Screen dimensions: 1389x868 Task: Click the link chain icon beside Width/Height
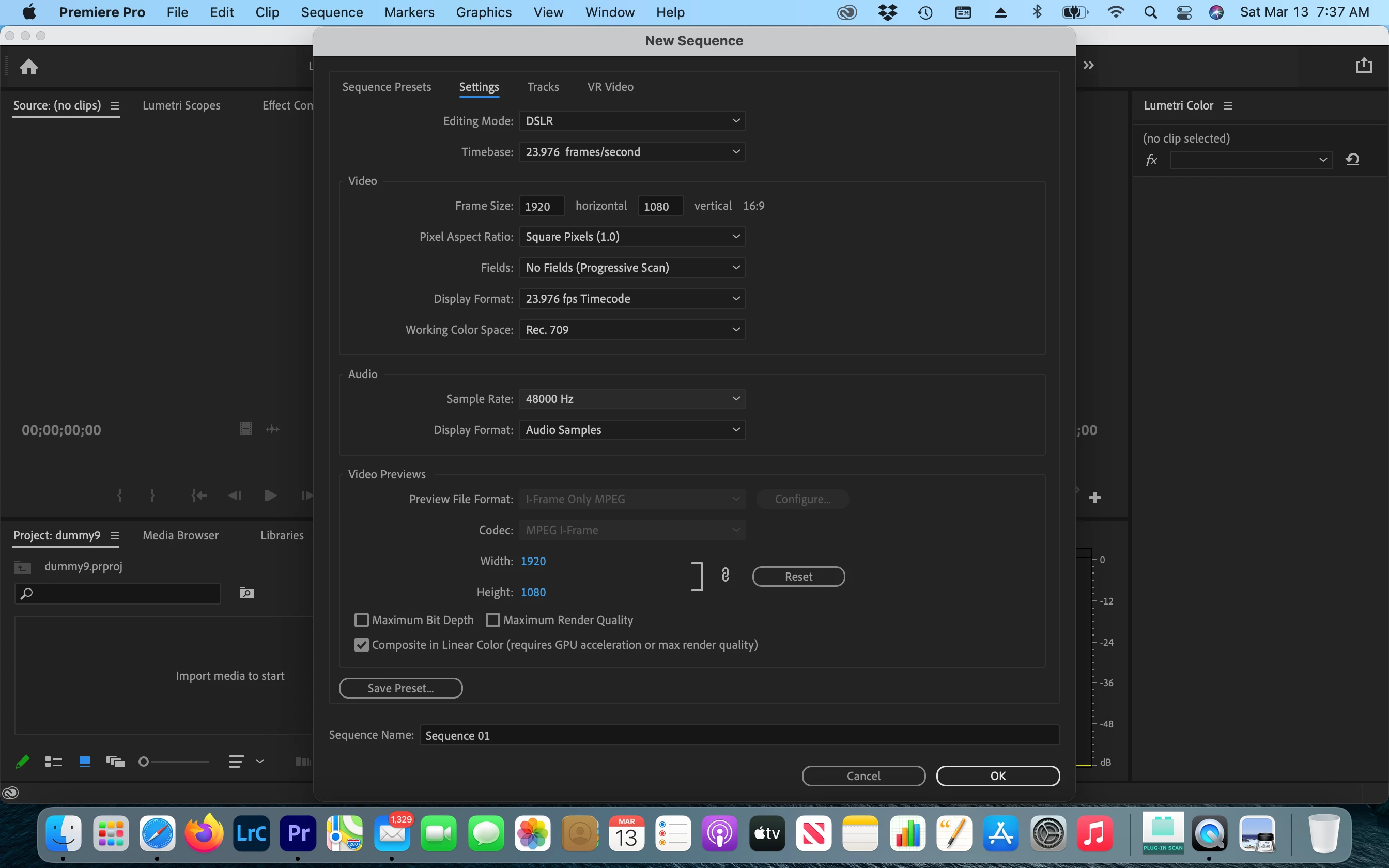click(725, 575)
